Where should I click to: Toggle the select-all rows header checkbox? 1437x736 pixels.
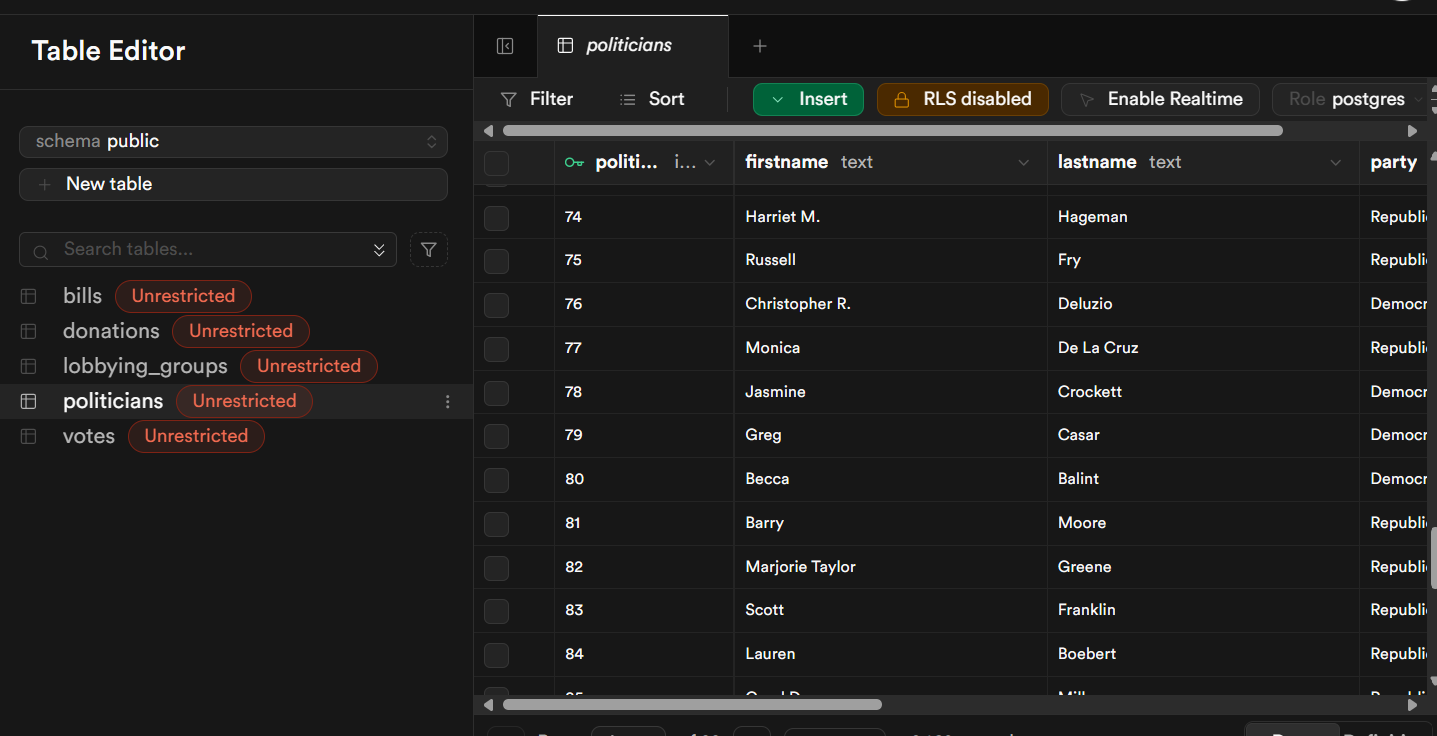click(x=497, y=163)
